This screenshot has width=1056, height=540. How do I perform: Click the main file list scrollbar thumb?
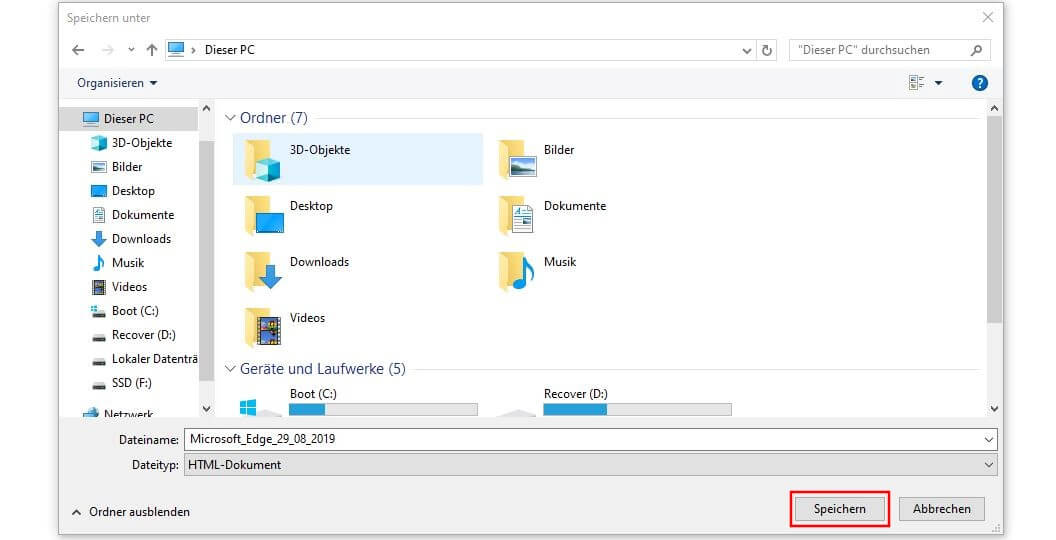994,220
